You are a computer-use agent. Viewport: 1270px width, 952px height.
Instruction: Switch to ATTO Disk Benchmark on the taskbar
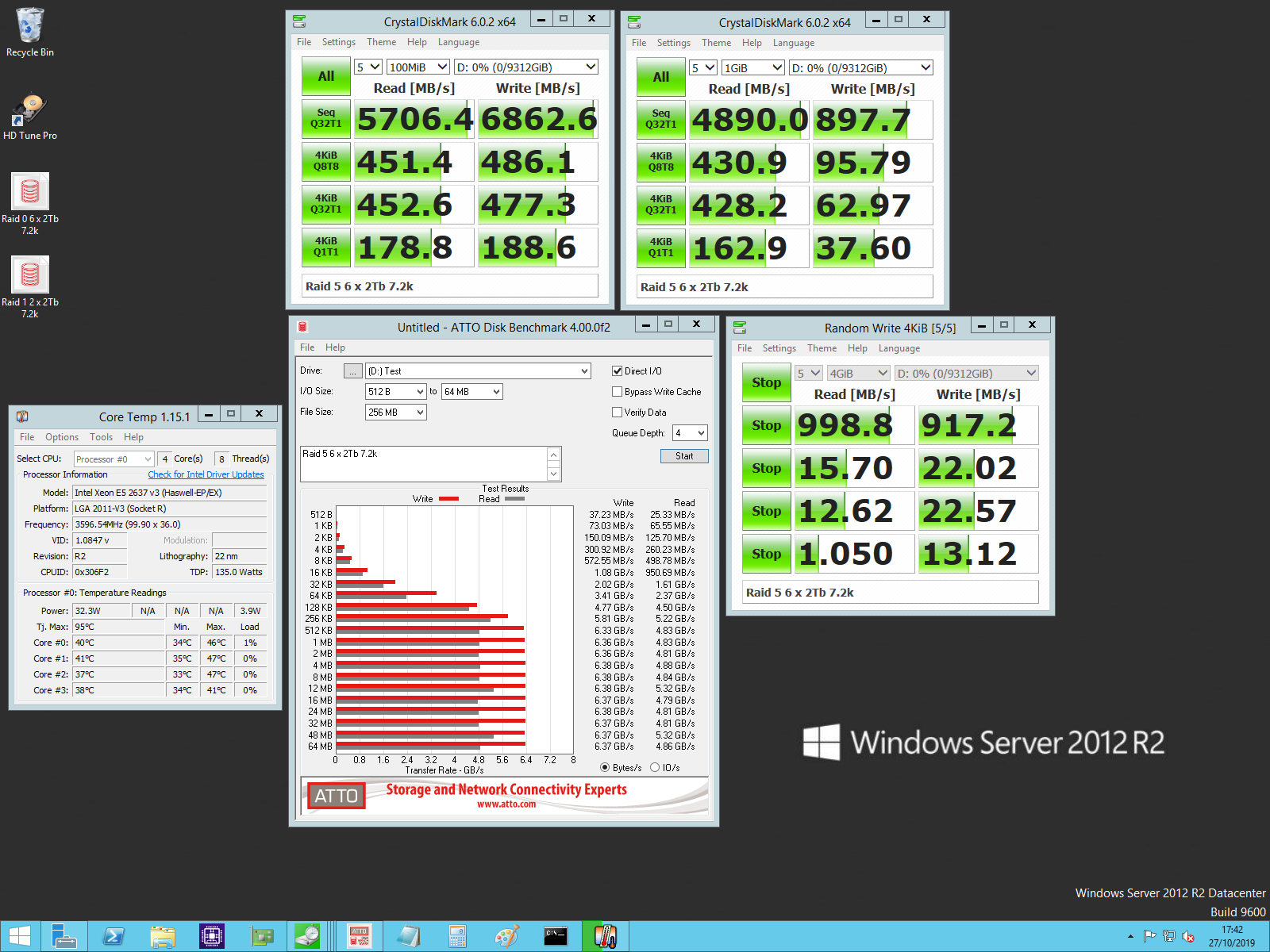tap(359, 937)
